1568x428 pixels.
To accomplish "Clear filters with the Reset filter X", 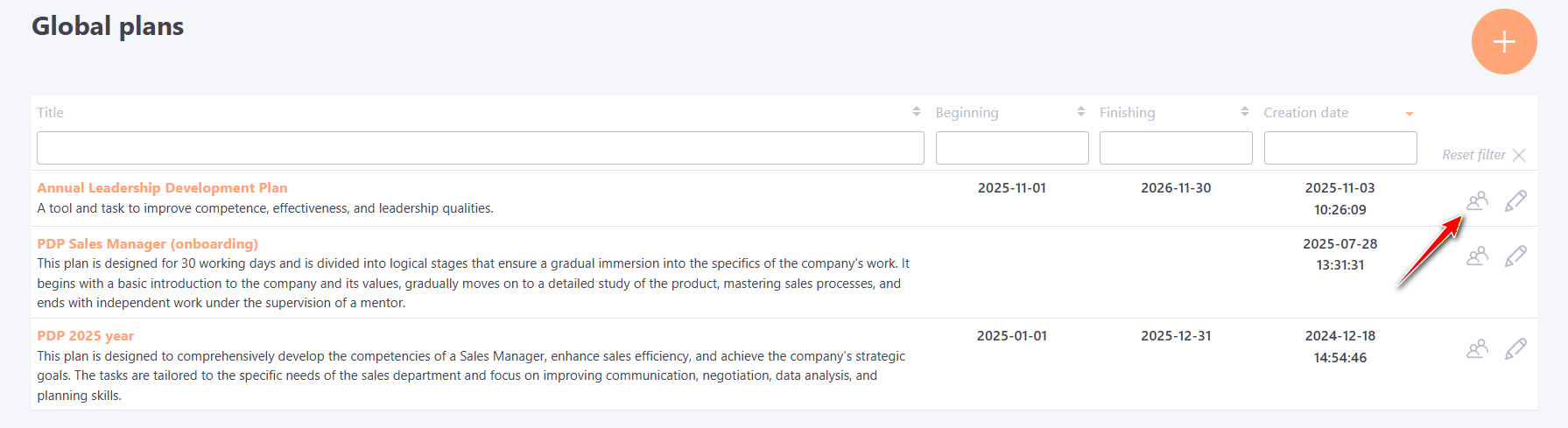I will pos(1519,155).
